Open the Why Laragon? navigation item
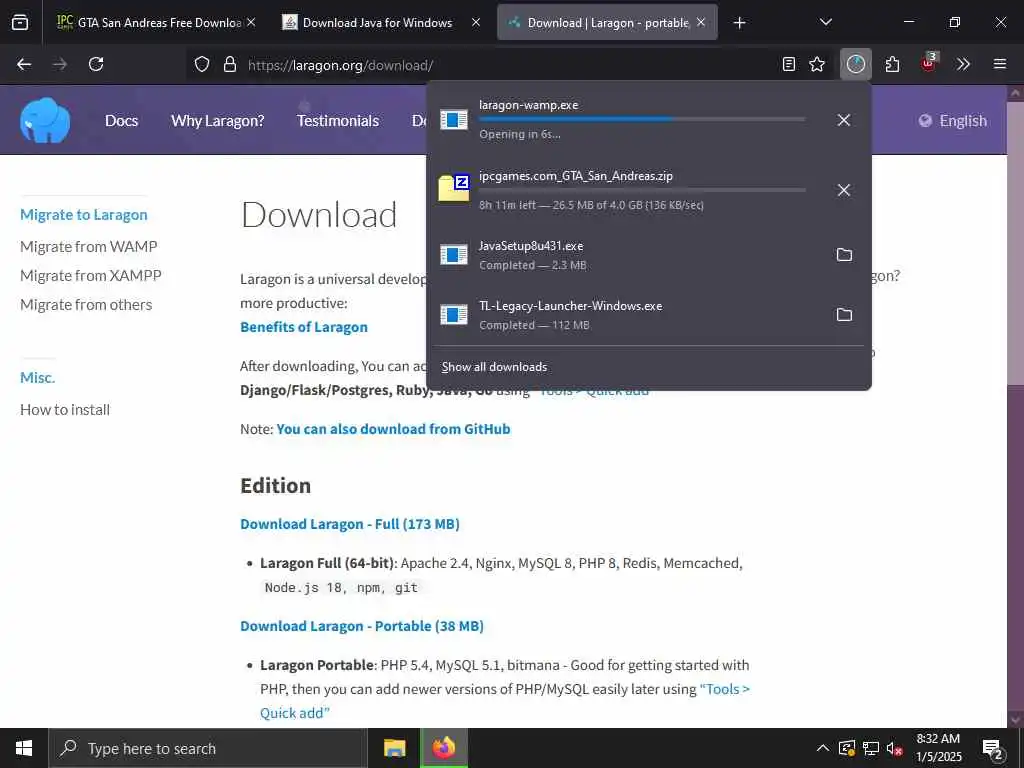 pyautogui.click(x=217, y=121)
